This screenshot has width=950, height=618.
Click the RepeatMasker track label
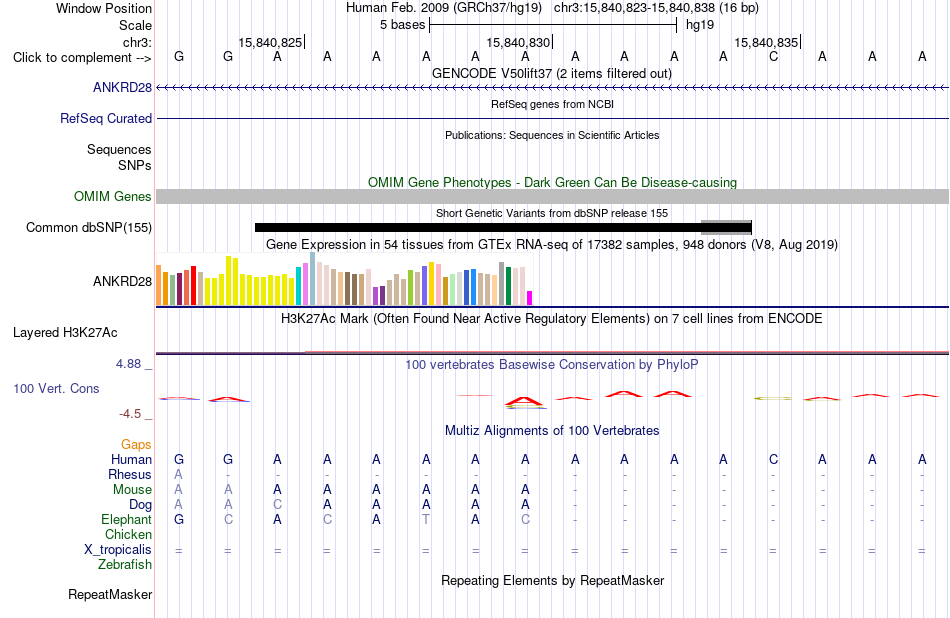pyautogui.click(x=110, y=594)
